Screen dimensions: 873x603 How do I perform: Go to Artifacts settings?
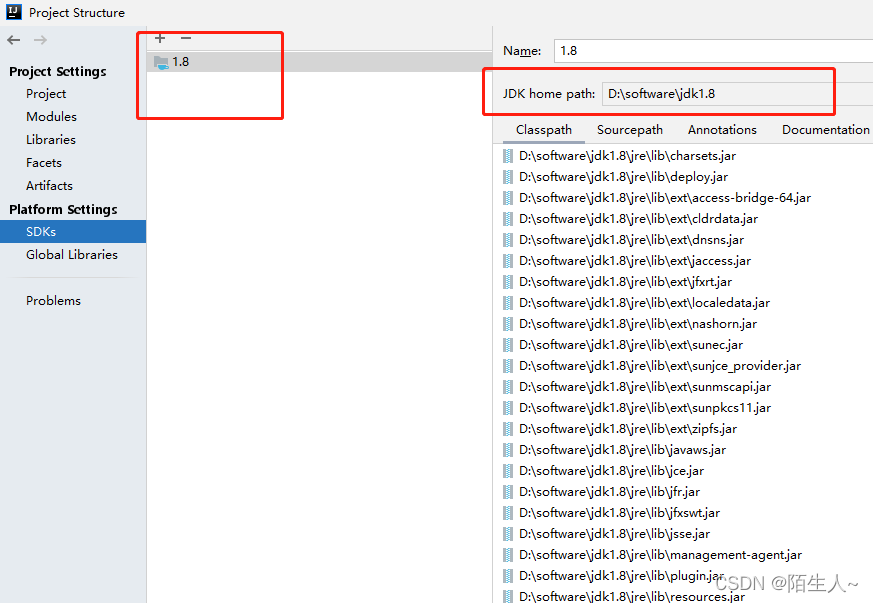point(50,185)
